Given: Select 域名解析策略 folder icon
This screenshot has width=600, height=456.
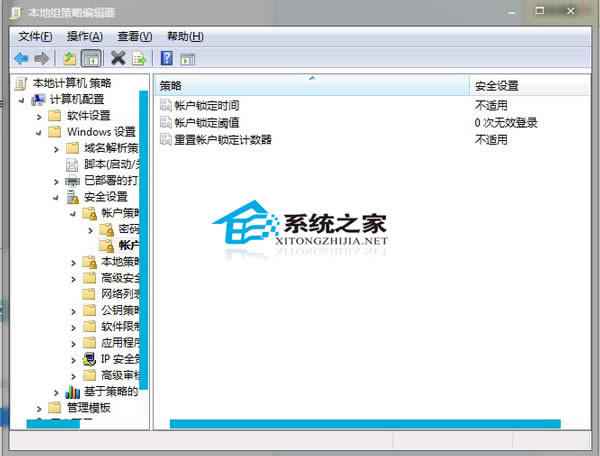Looking at the screenshot, I should click(x=72, y=148).
